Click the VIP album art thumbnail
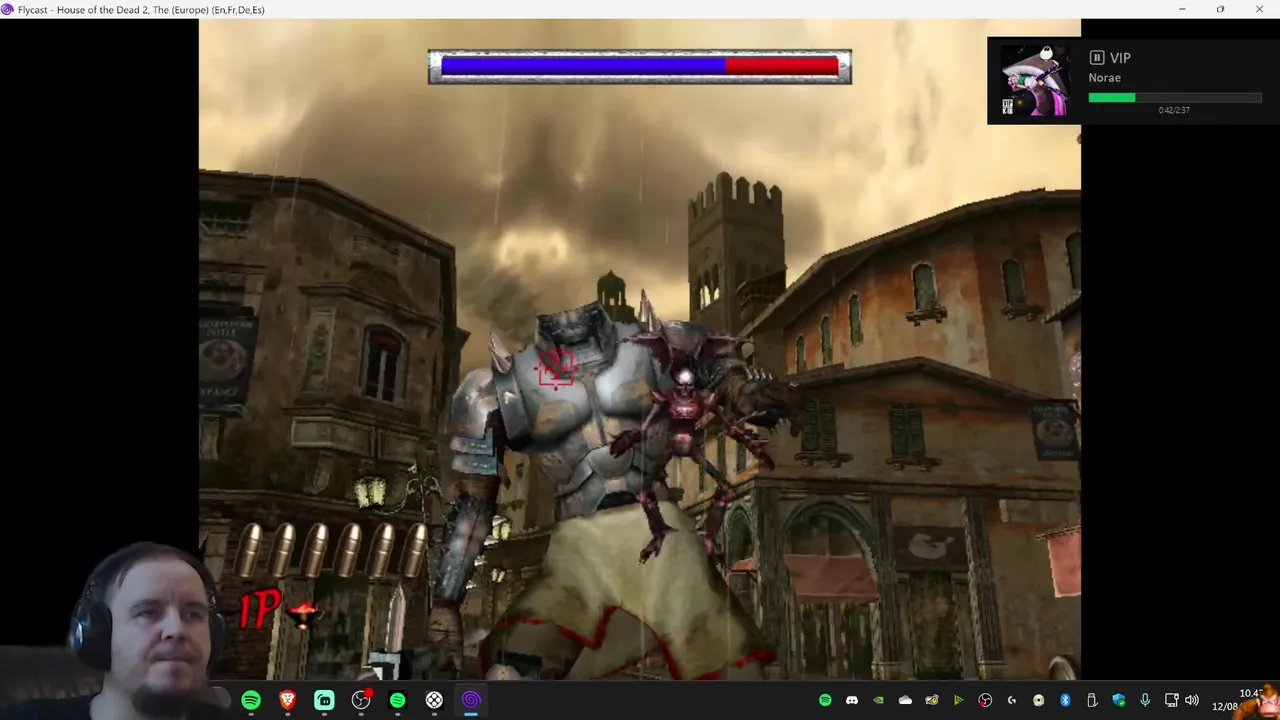The image size is (1280, 720). click(x=1034, y=81)
